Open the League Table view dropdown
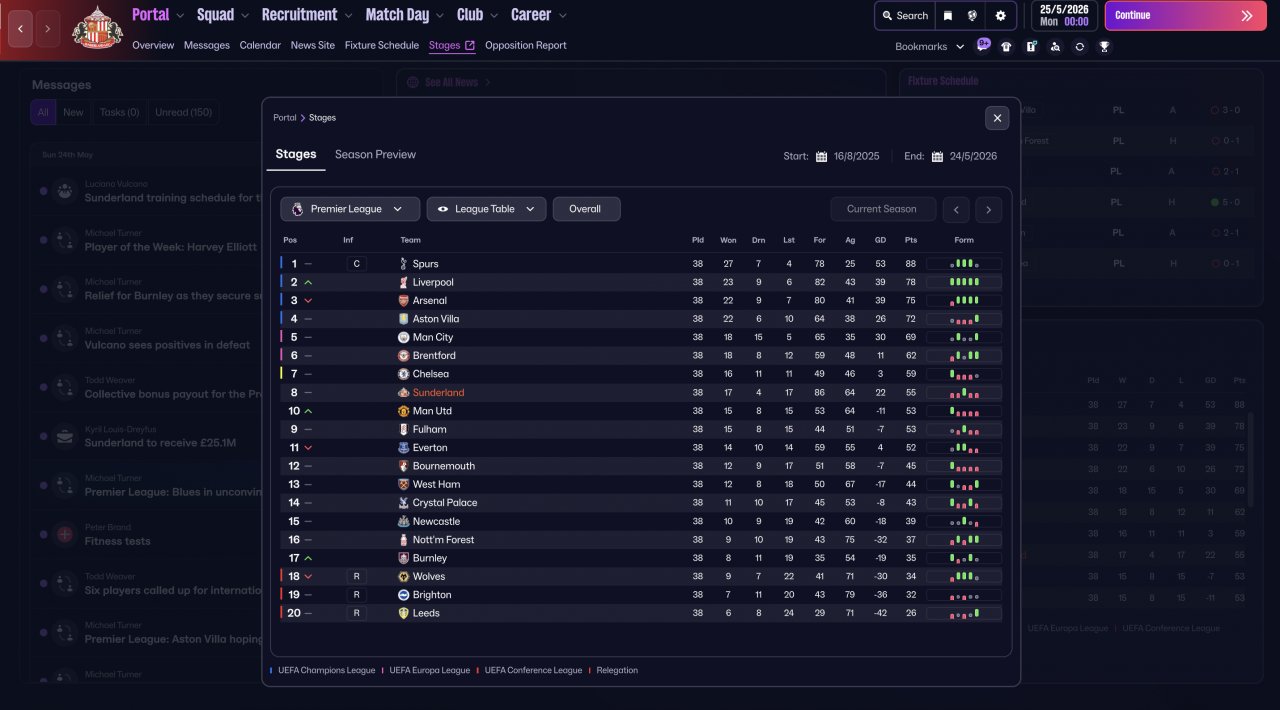 click(x=486, y=209)
